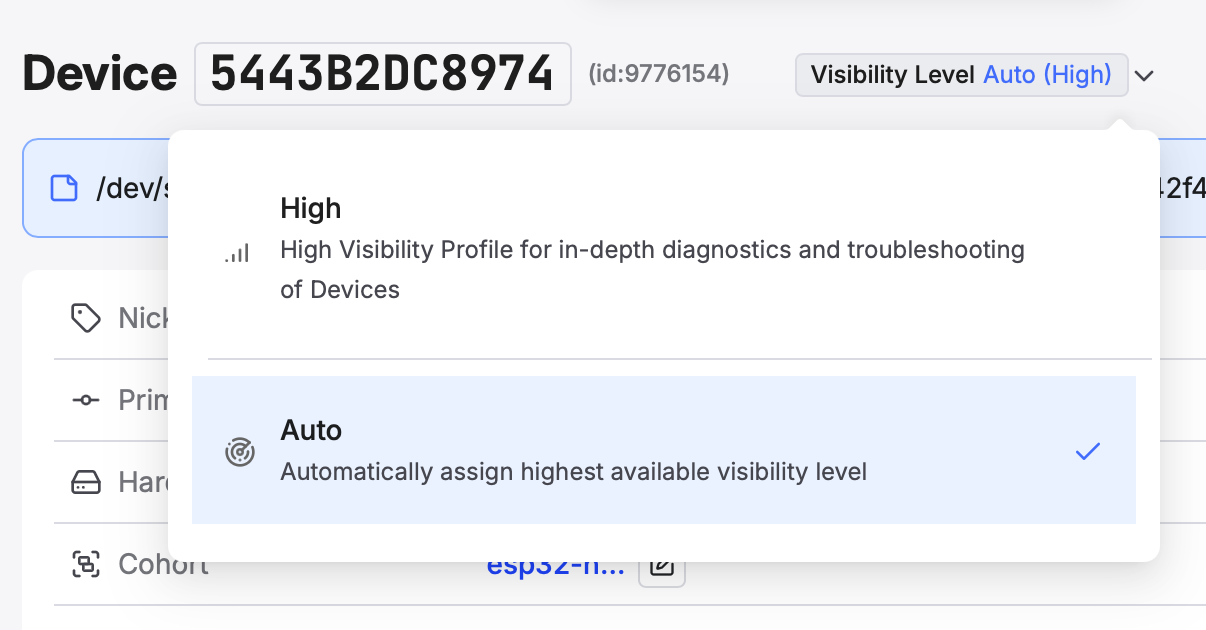Click the signal bars icon beside High
Image resolution: width=1206 pixels, height=630 pixels.
(x=237, y=253)
